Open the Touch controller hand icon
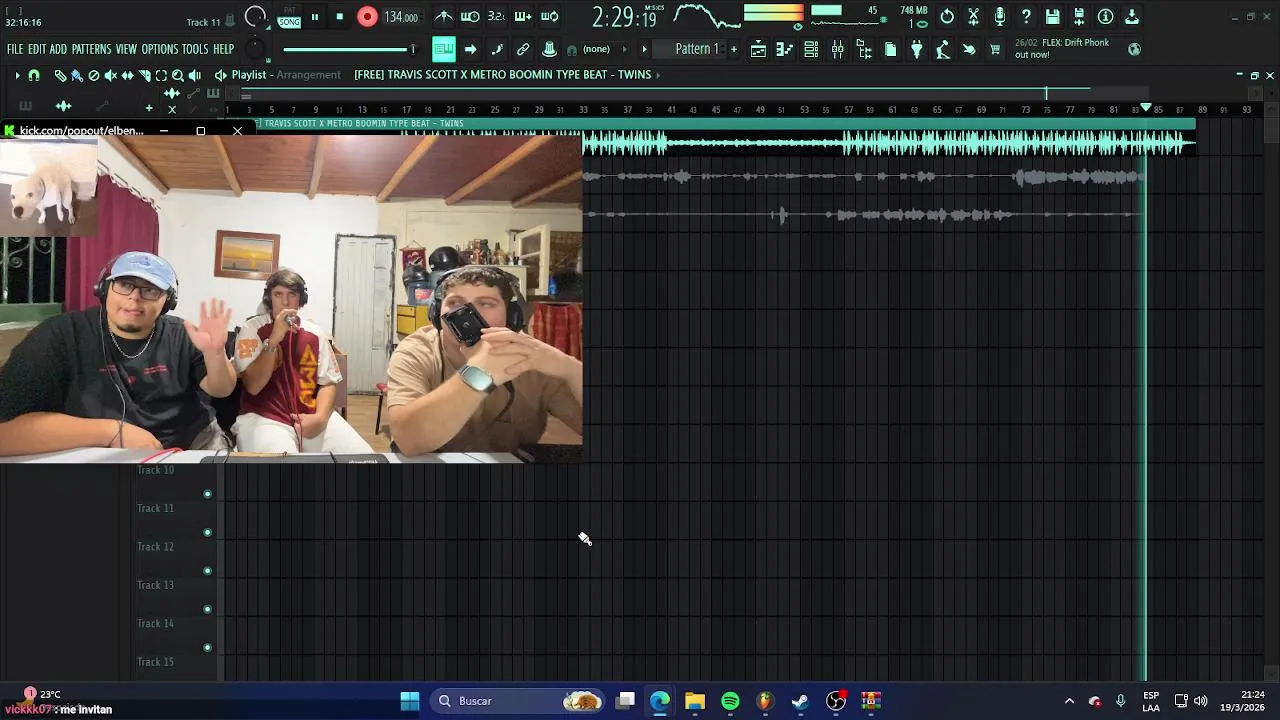The image size is (1280, 720). point(969,49)
